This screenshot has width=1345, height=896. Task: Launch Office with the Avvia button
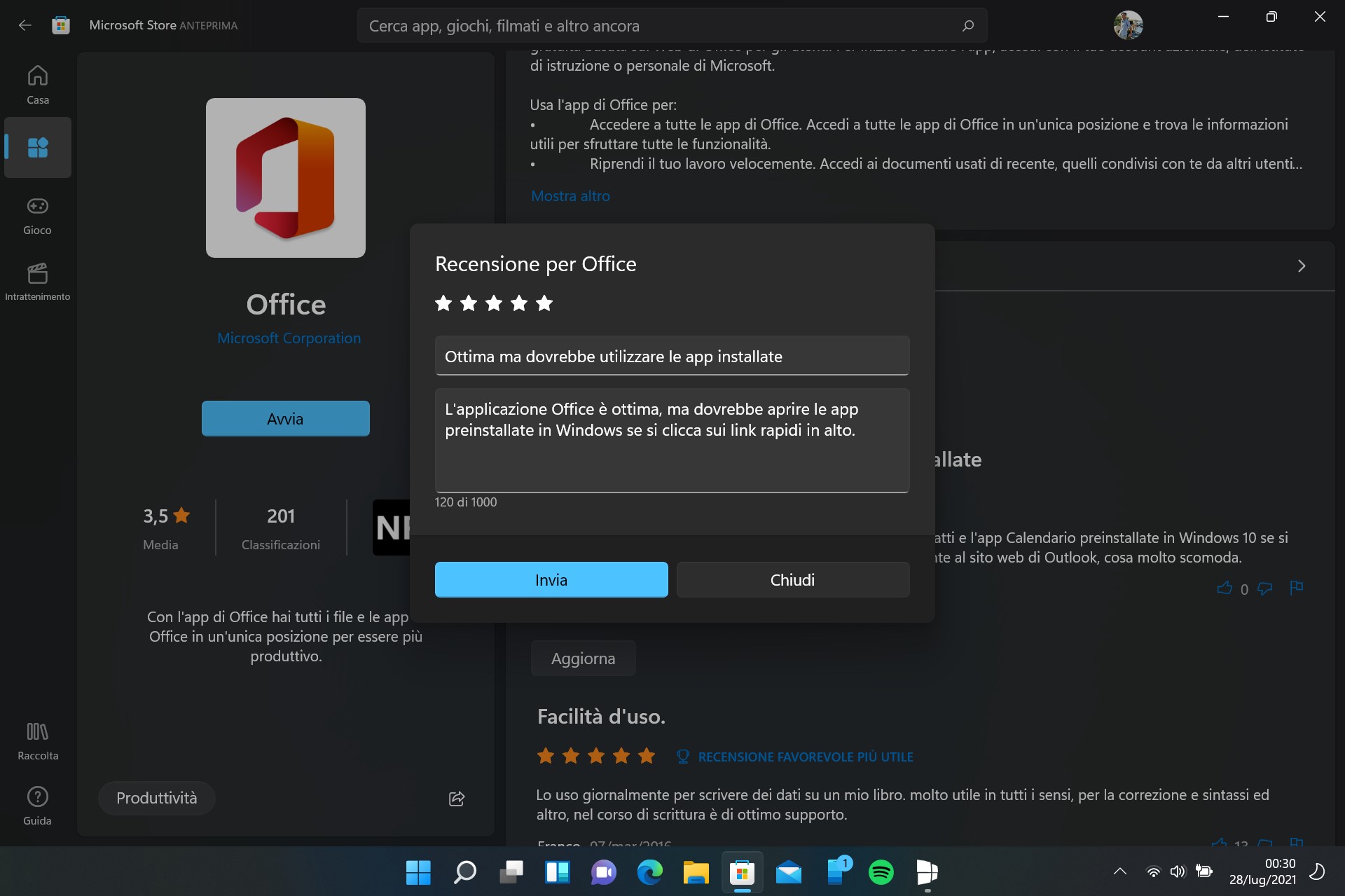click(x=286, y=418)
